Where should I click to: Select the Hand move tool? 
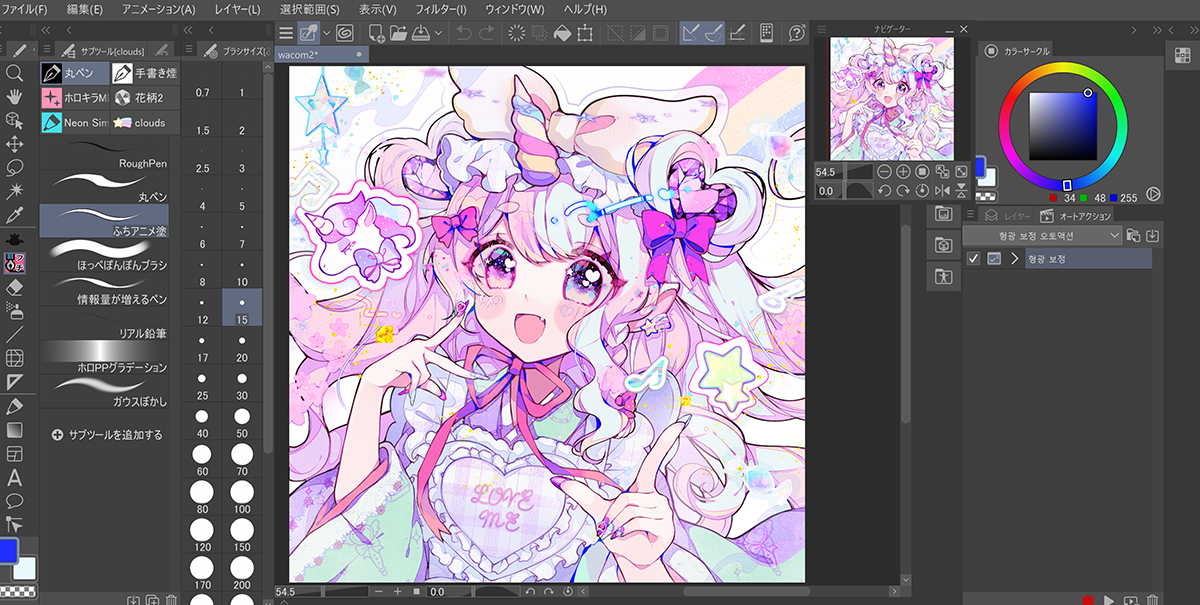pos(14,97)
